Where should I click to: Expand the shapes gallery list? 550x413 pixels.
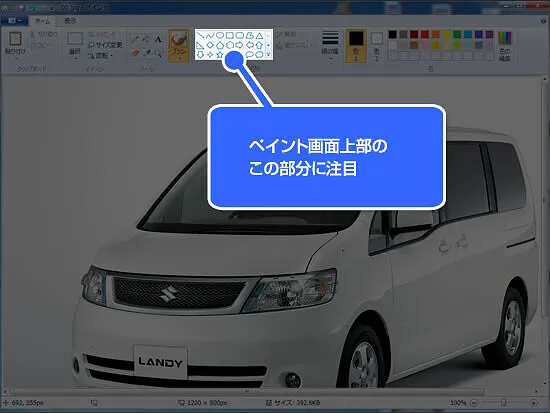click(x=268, y=54)
